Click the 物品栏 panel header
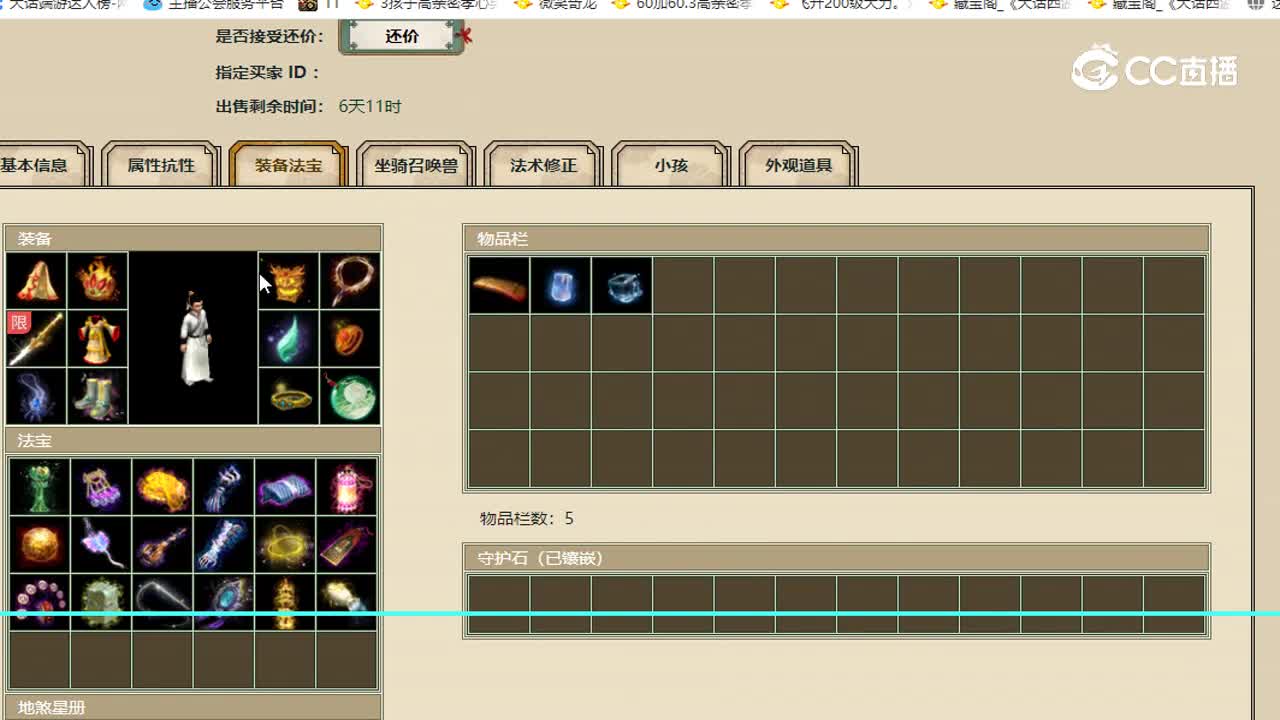The width and height of the screenshot is (1280, 720). [836, 239]
